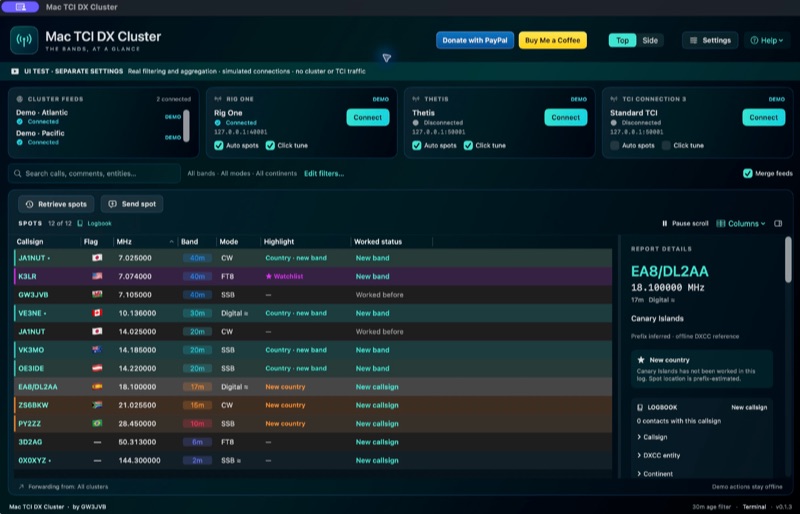The height and width of the screenshot is (514, 800).
Task: Connect the Thetis radio
Action: (566, 117)
